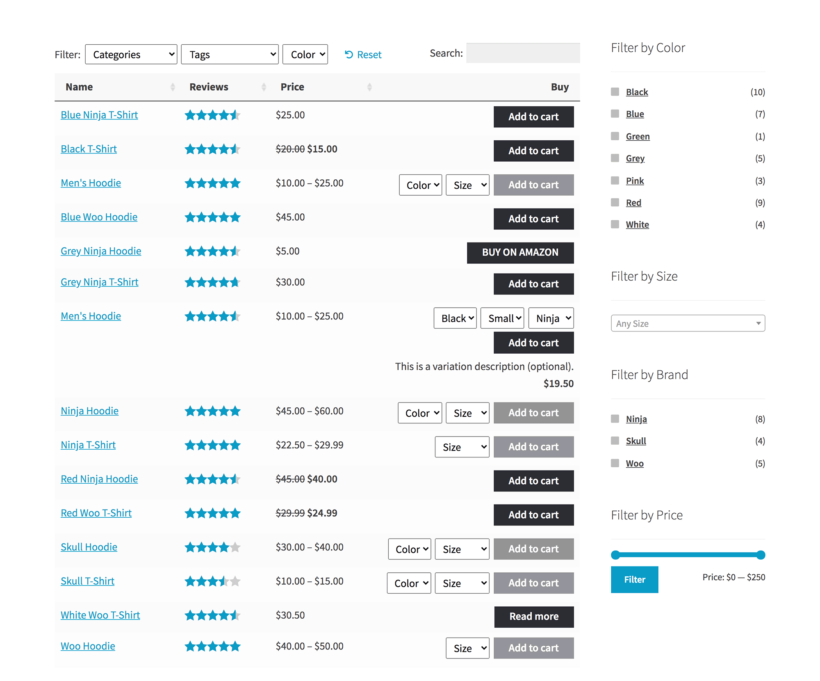820x681 pixels.
Task: Open the Tags filter dropdown
Action: 229,54
